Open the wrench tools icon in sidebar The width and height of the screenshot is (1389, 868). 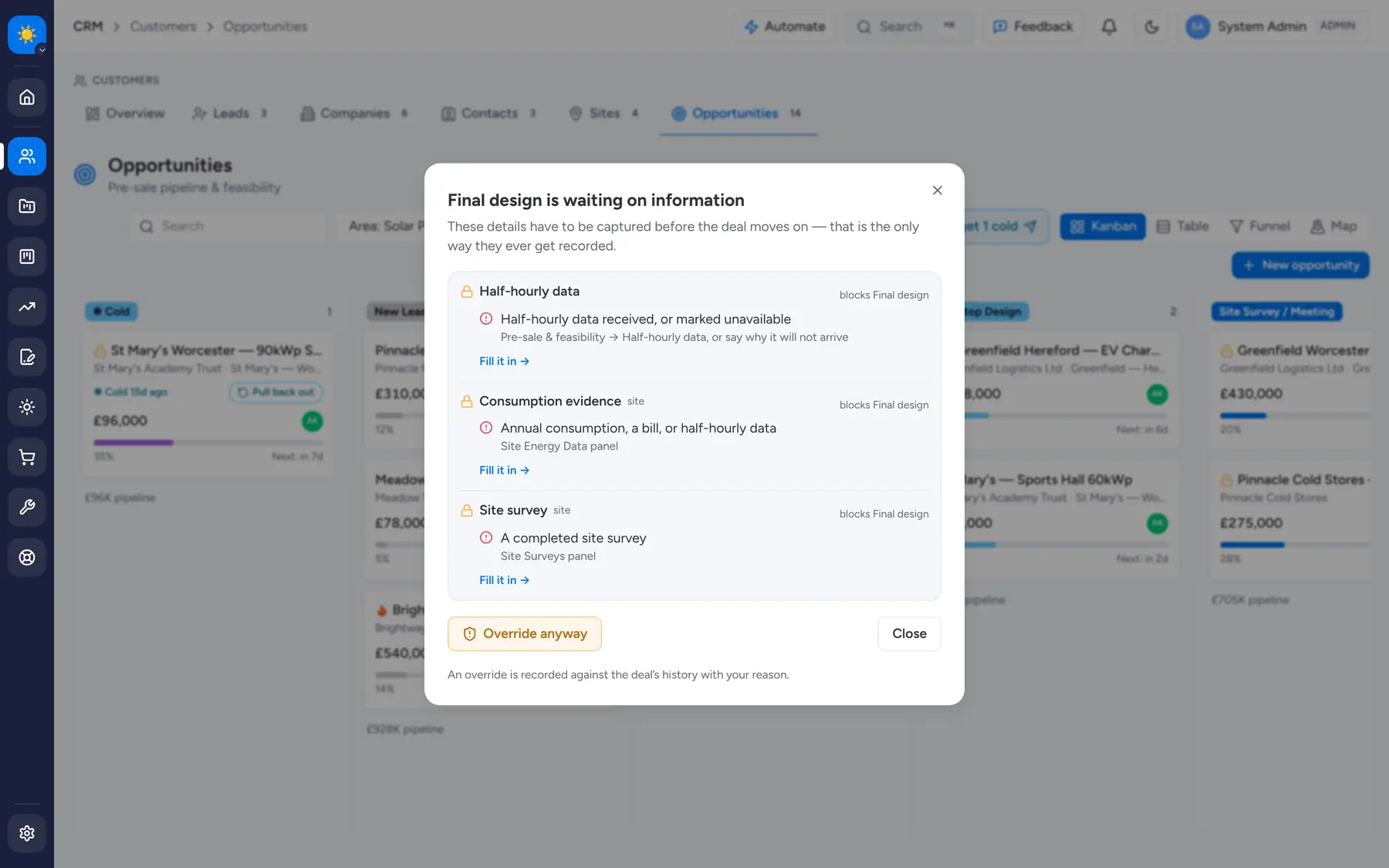[x=27, y=507]
